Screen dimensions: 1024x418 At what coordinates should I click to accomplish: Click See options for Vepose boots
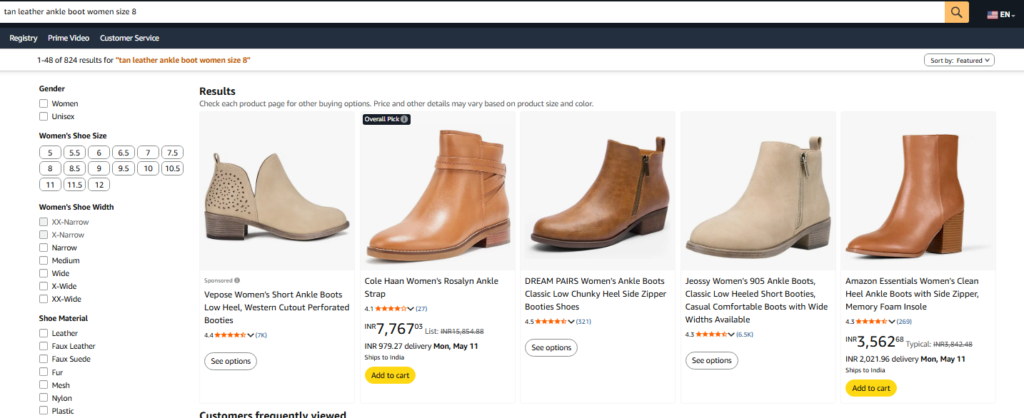click(231, 361)
